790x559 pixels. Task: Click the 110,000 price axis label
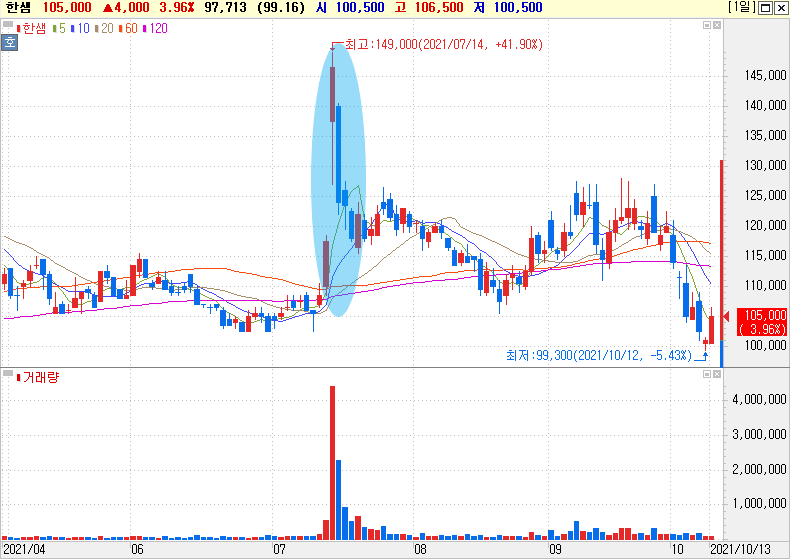(765, 286)
